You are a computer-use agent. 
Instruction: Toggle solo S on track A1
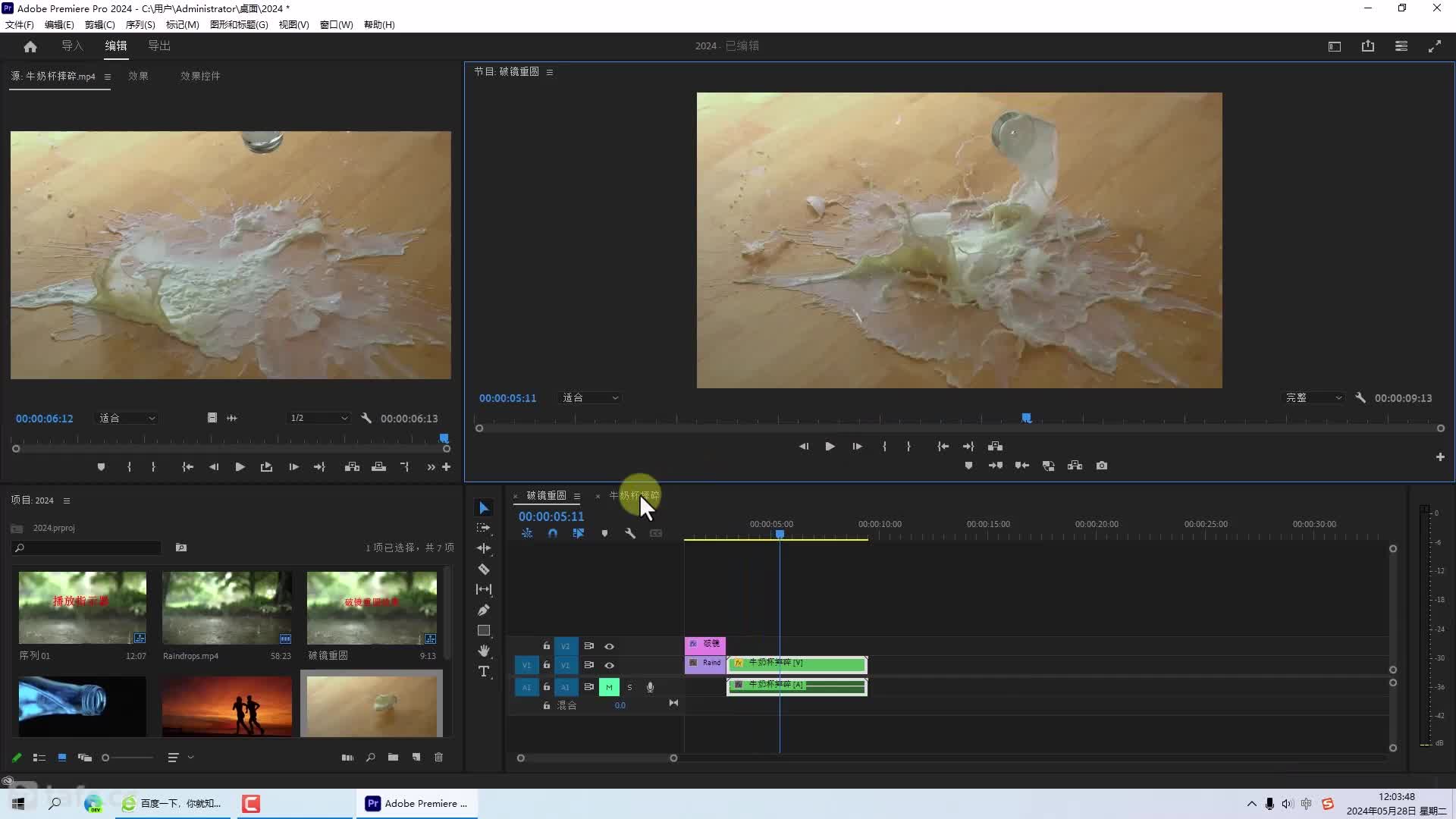[629, 687]
